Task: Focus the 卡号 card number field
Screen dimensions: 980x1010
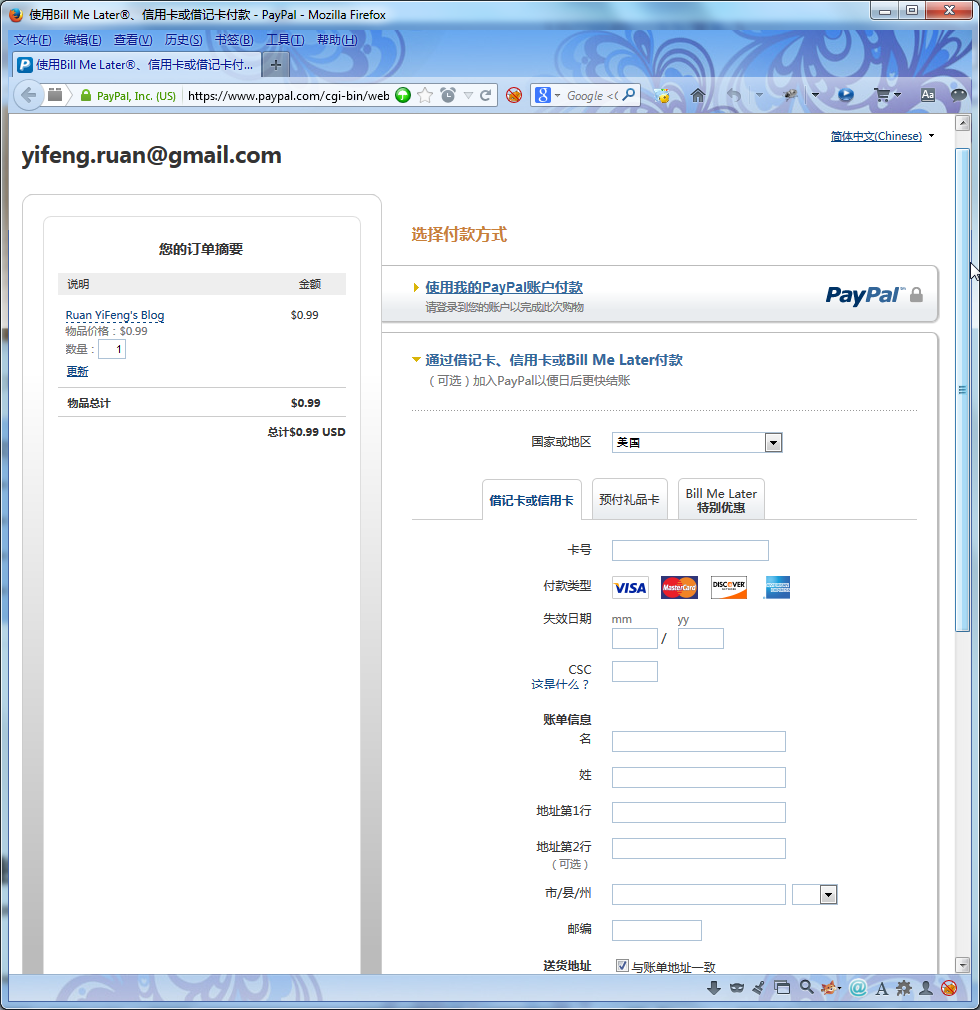Action: tap(690, 550)
